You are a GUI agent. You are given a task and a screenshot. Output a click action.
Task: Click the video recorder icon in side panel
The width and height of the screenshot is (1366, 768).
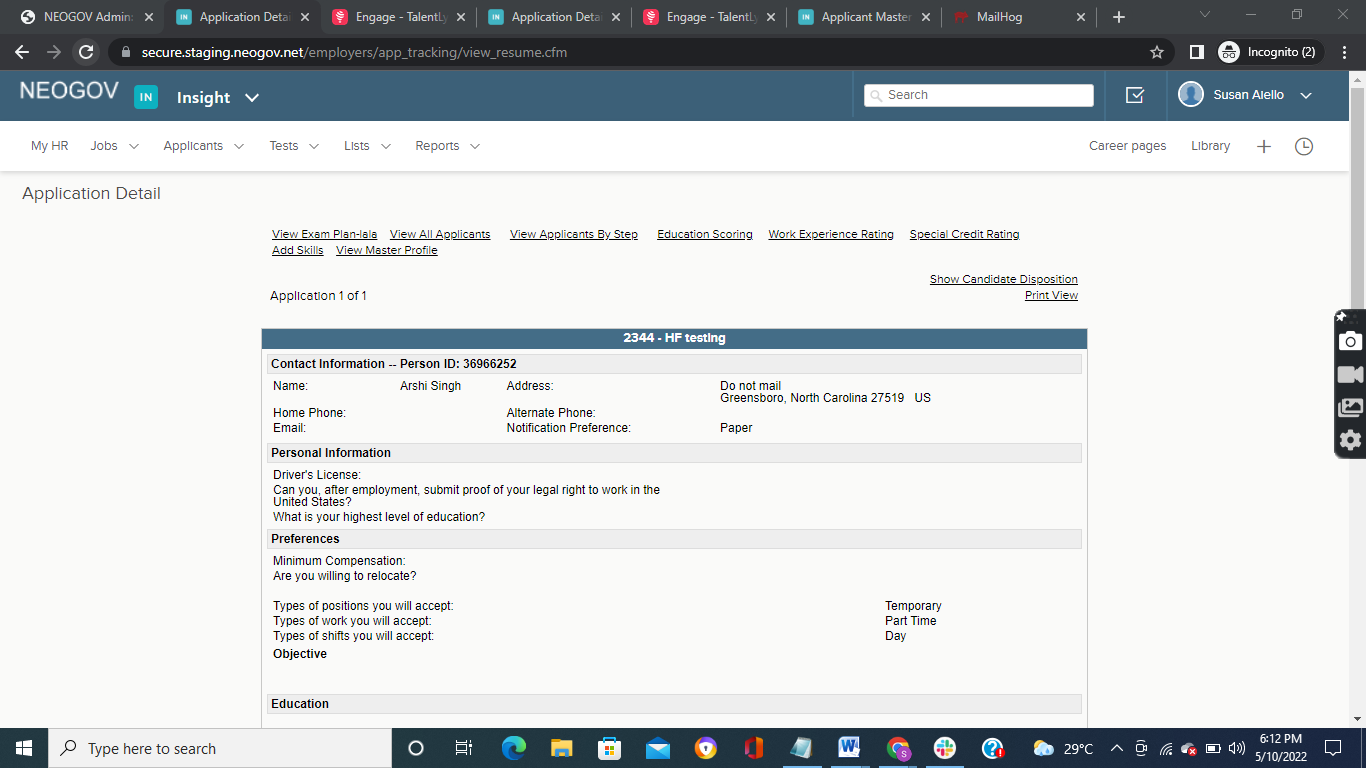click(x=1350, y=374)
